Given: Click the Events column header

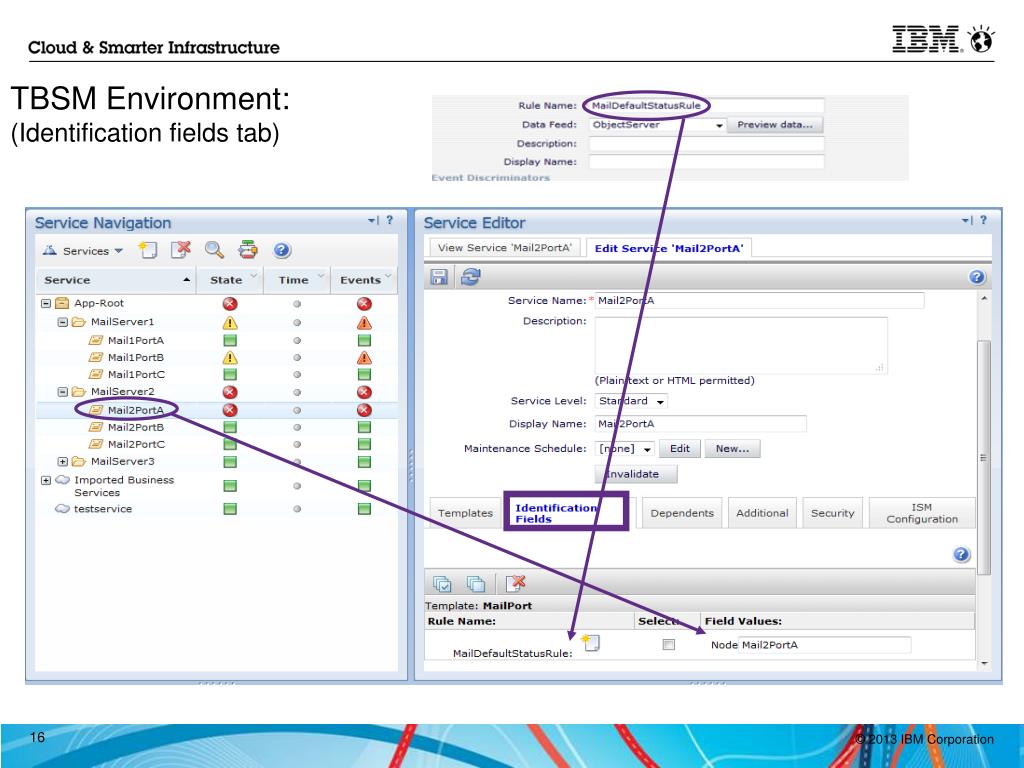Looking at the screenshot, I should tap(363, 280).
